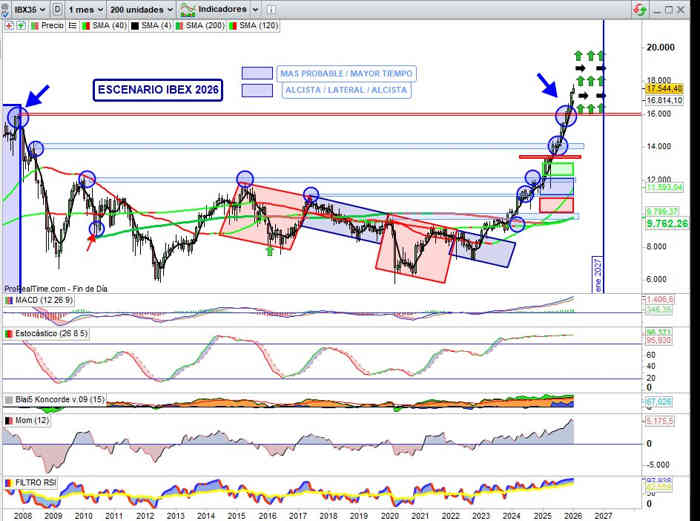The width and height of the screenshot is (700, 521).
Task: Click the Mom (12) indicator label
Action: [x=31, y=421]
